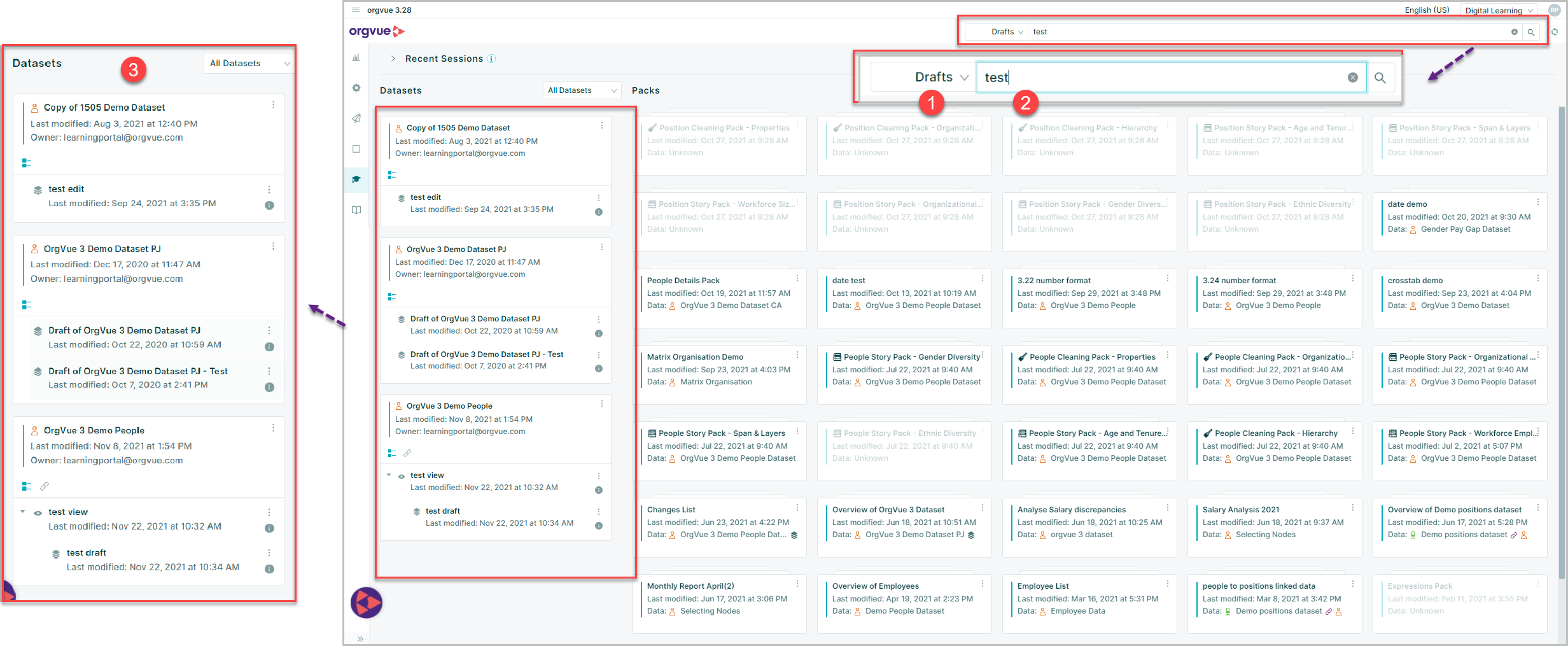Screen dimensions: 1568x646
Task: Clear the enlarged test search text
Action: [1352, 78]
